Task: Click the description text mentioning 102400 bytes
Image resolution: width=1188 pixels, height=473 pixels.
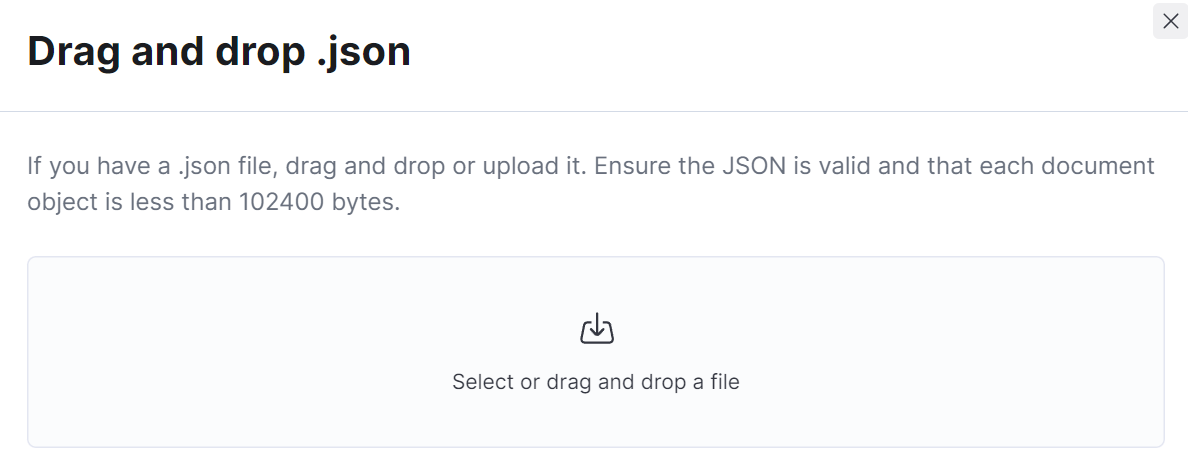Action: (591, 183)
